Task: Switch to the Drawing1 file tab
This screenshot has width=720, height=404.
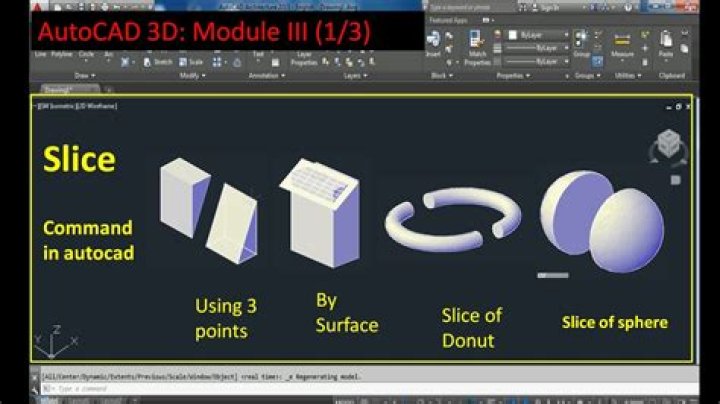Action: (x=70, y=90)
